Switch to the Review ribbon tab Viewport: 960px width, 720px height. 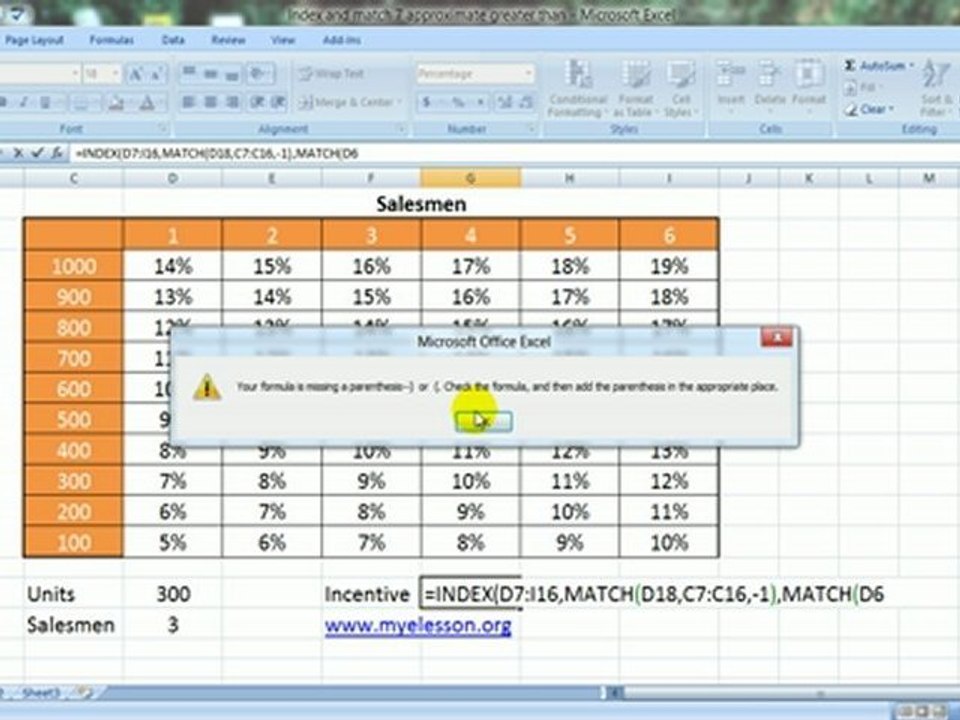click(228, 40)
